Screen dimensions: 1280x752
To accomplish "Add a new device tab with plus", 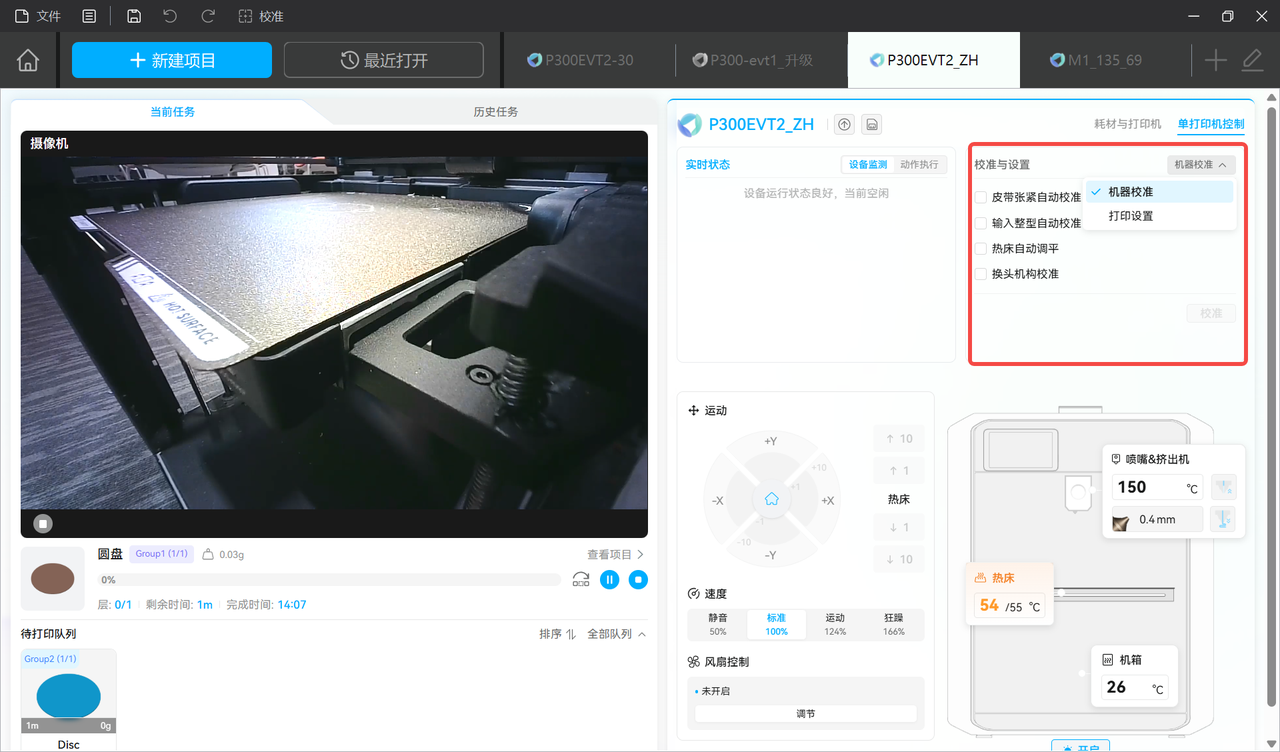I will [x=1215, y=60].
